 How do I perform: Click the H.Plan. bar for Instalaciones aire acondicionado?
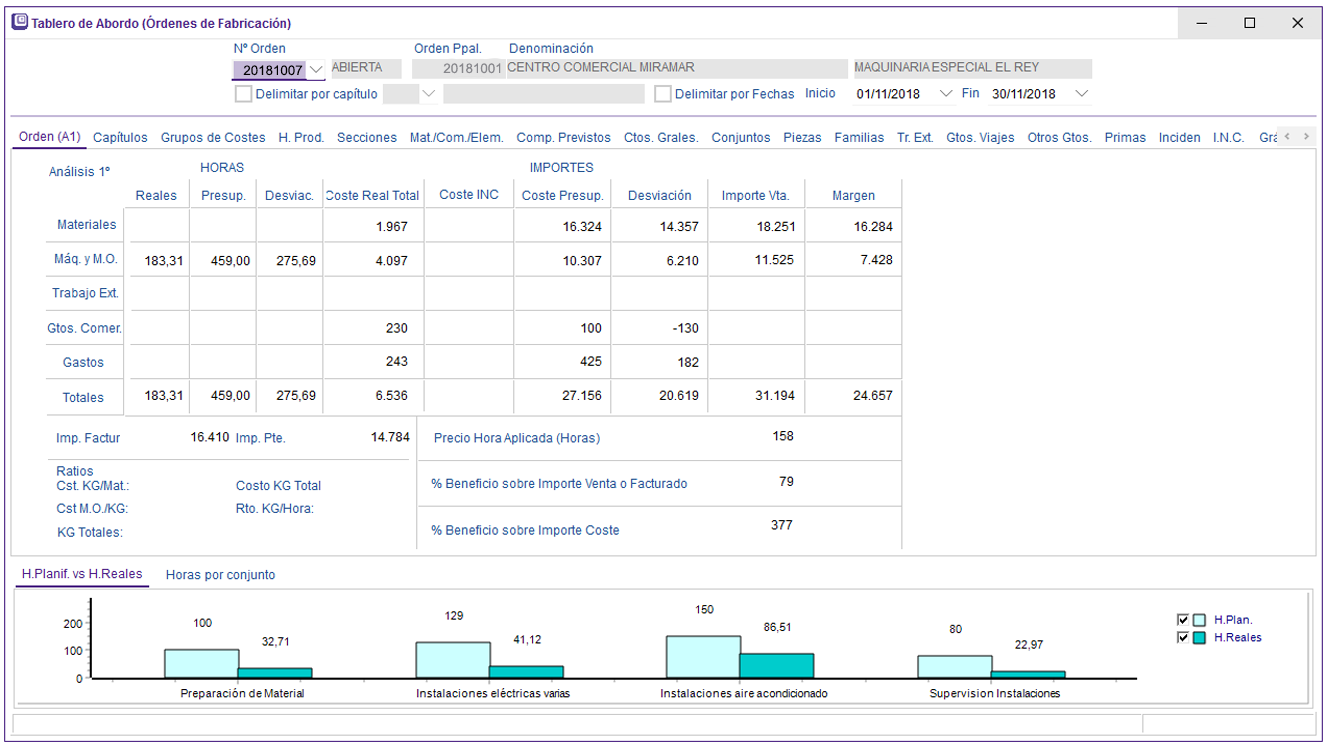703,657
